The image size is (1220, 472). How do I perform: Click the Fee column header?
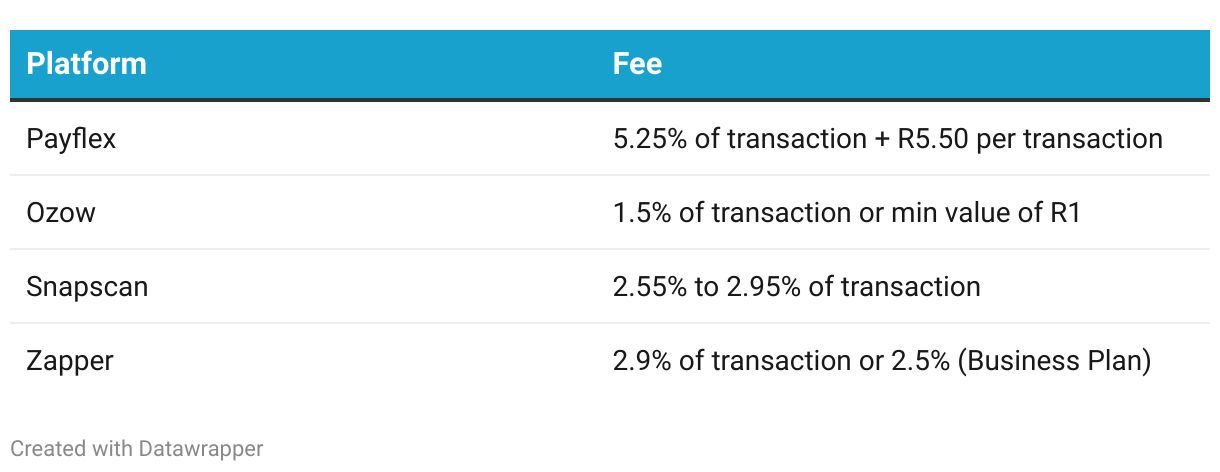pos(637,64)
